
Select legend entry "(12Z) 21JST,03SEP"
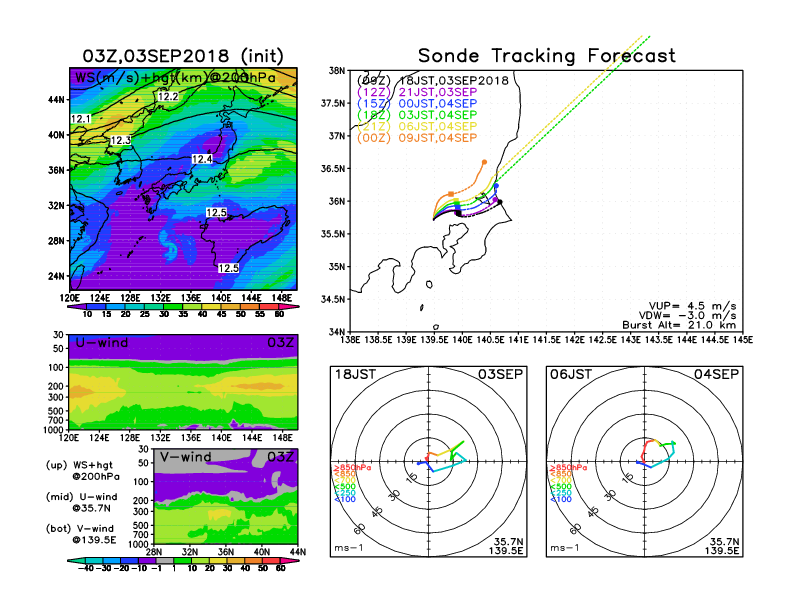click(x=417, y=92)
